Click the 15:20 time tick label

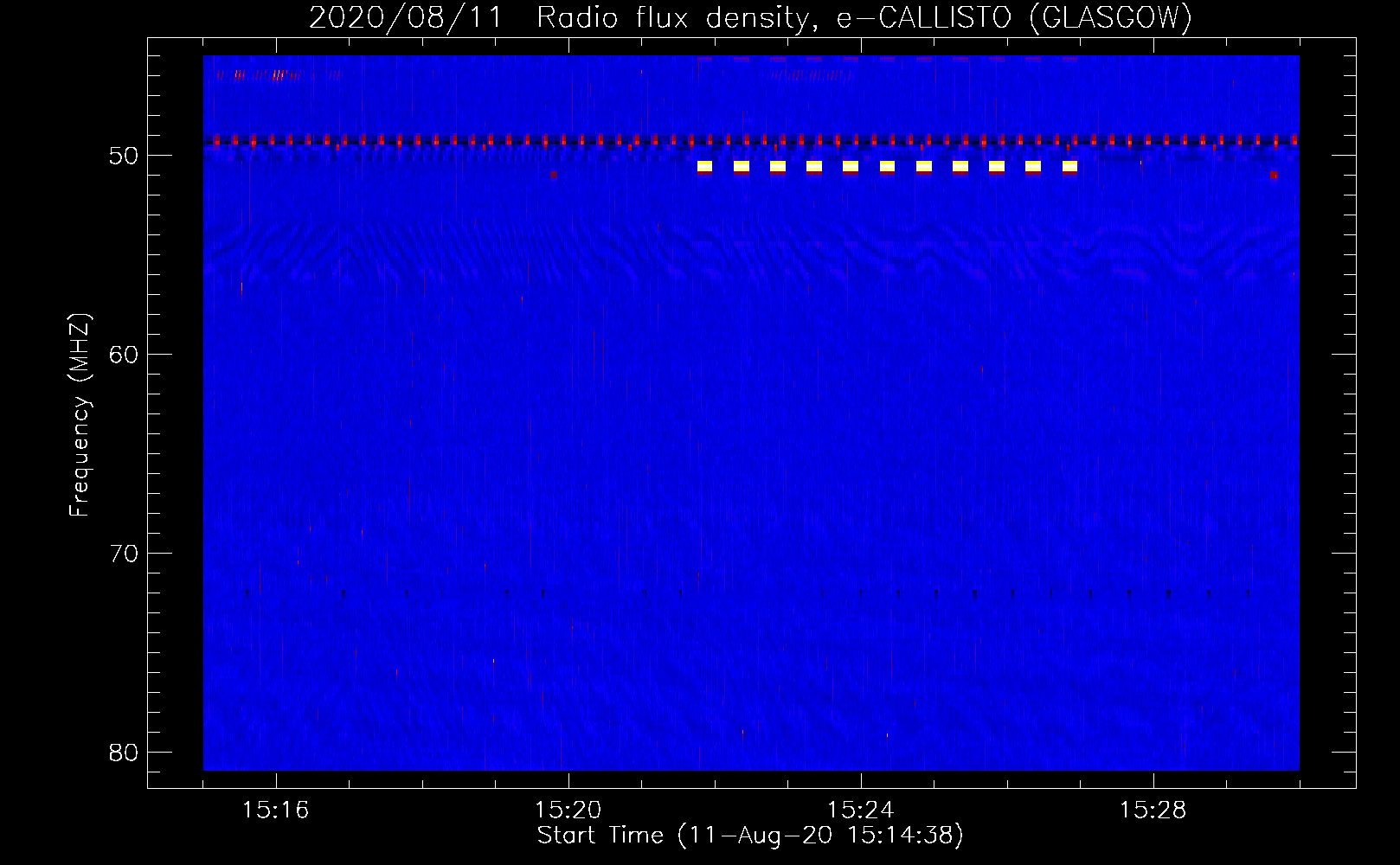tap(568, 811)
